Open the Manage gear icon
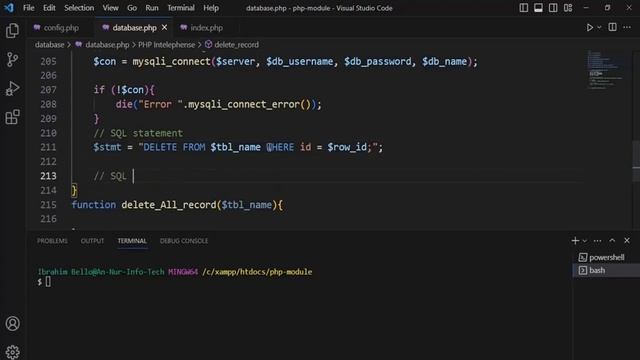Image resolution: width=640 pixels, height=360 pixels. 13,351
